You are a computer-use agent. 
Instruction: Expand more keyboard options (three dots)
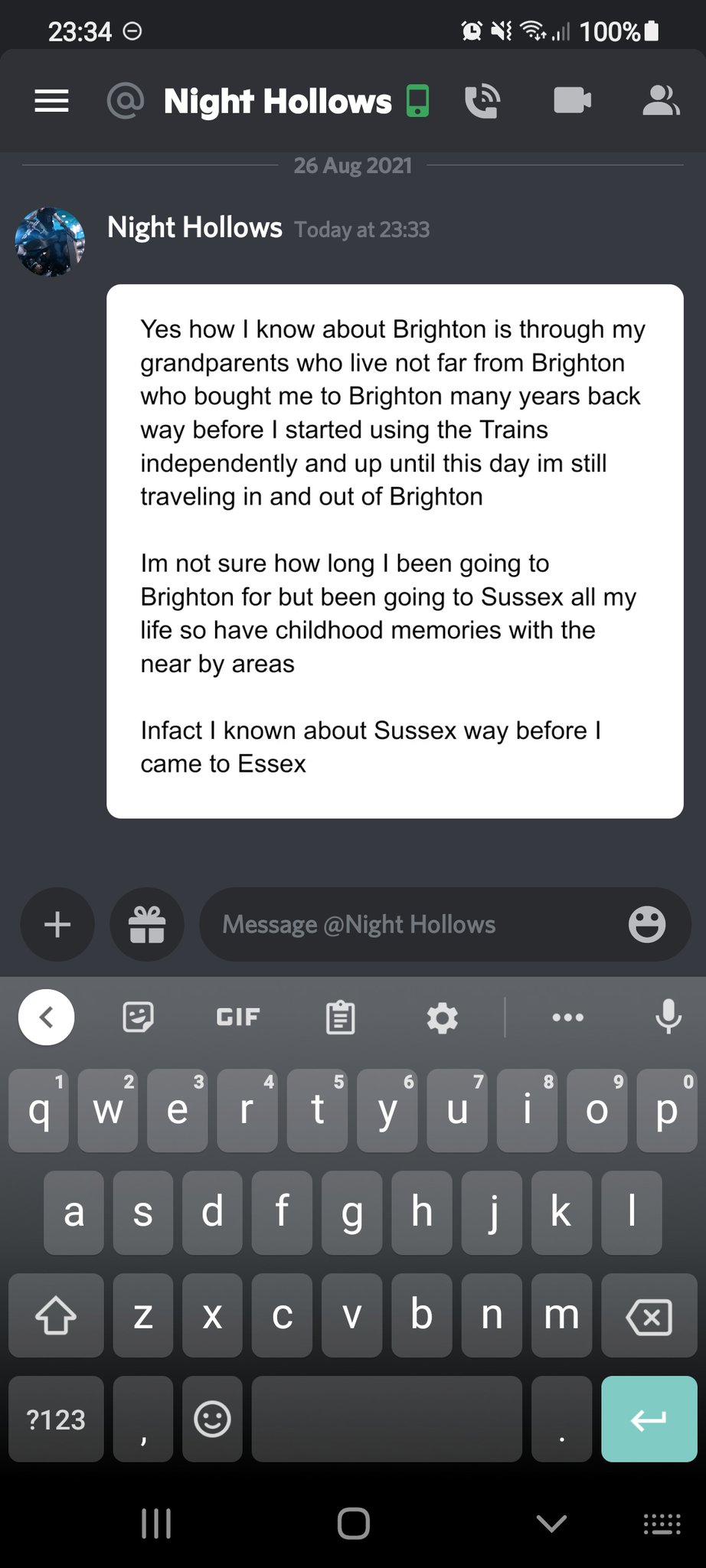click(x=567, y=1017)
